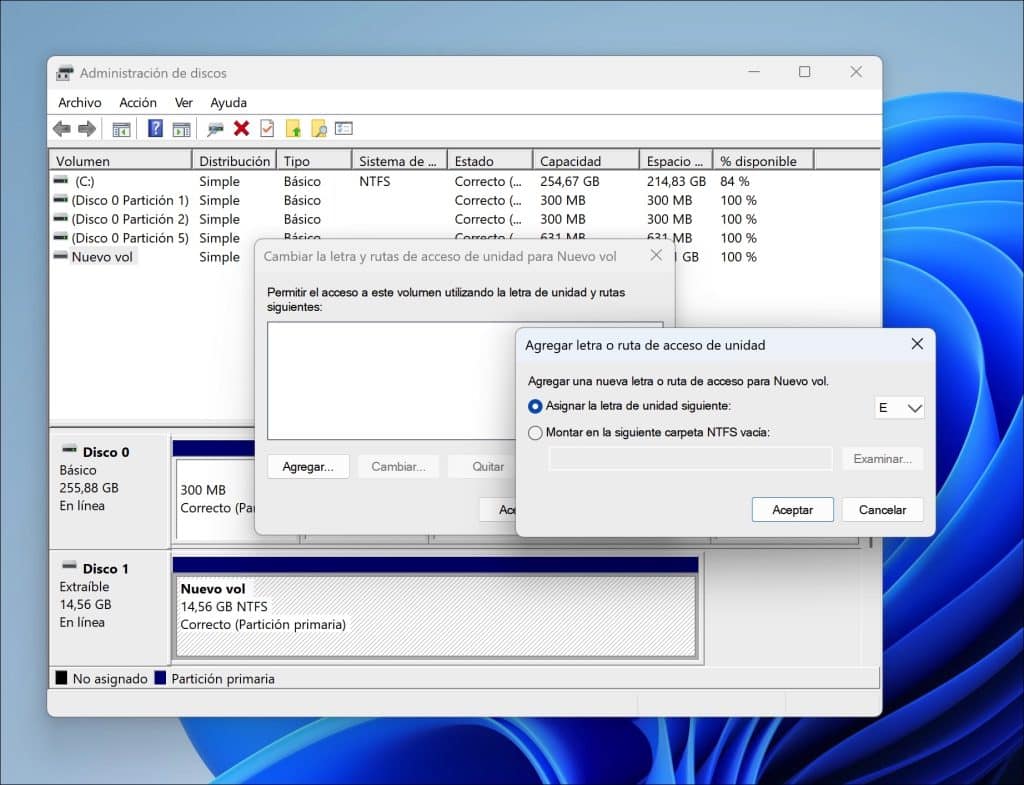Sort by the 'Espacio ...' column header

(676, 161)
